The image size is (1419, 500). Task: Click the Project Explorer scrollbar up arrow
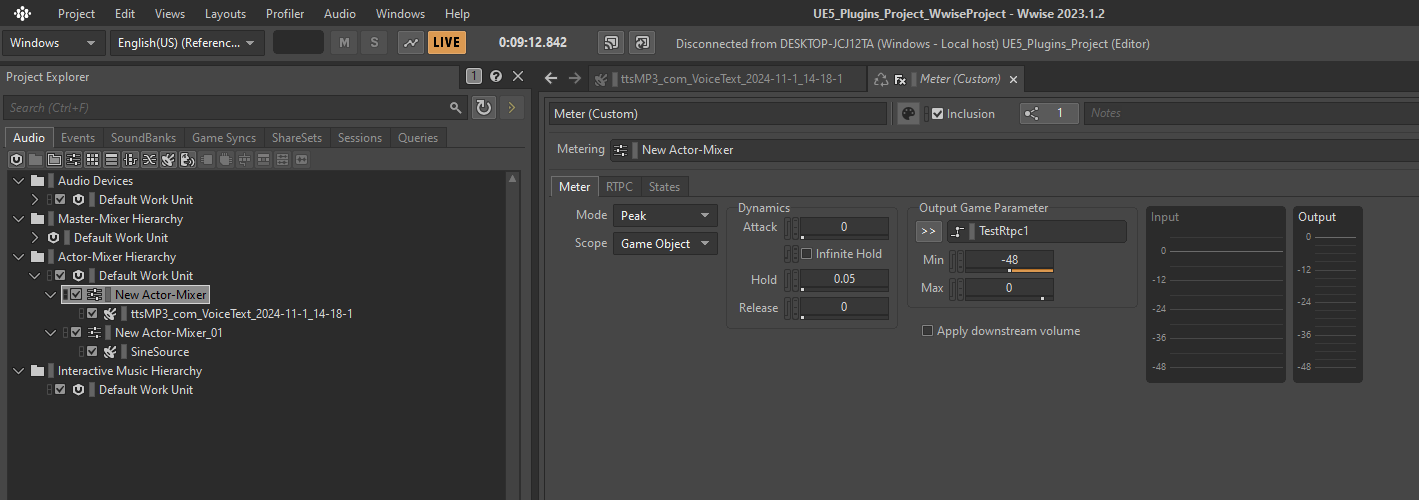point(513,179)
